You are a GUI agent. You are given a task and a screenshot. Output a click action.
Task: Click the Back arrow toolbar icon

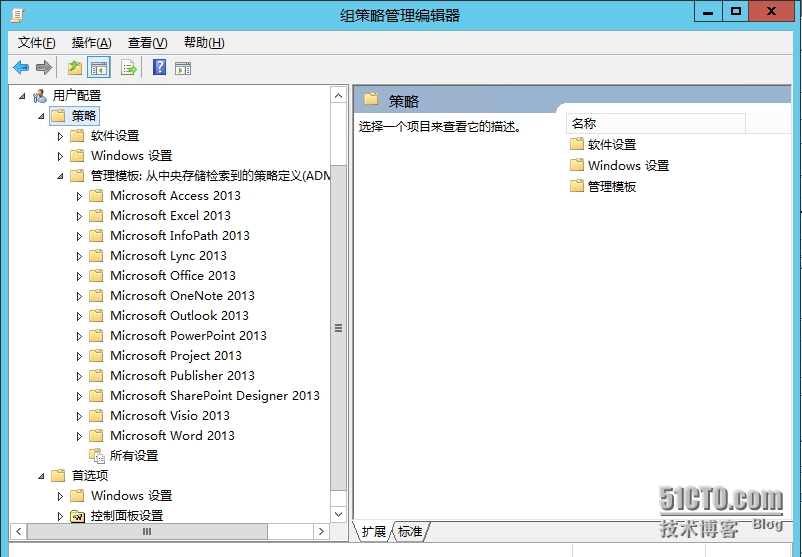click(21, 68)
